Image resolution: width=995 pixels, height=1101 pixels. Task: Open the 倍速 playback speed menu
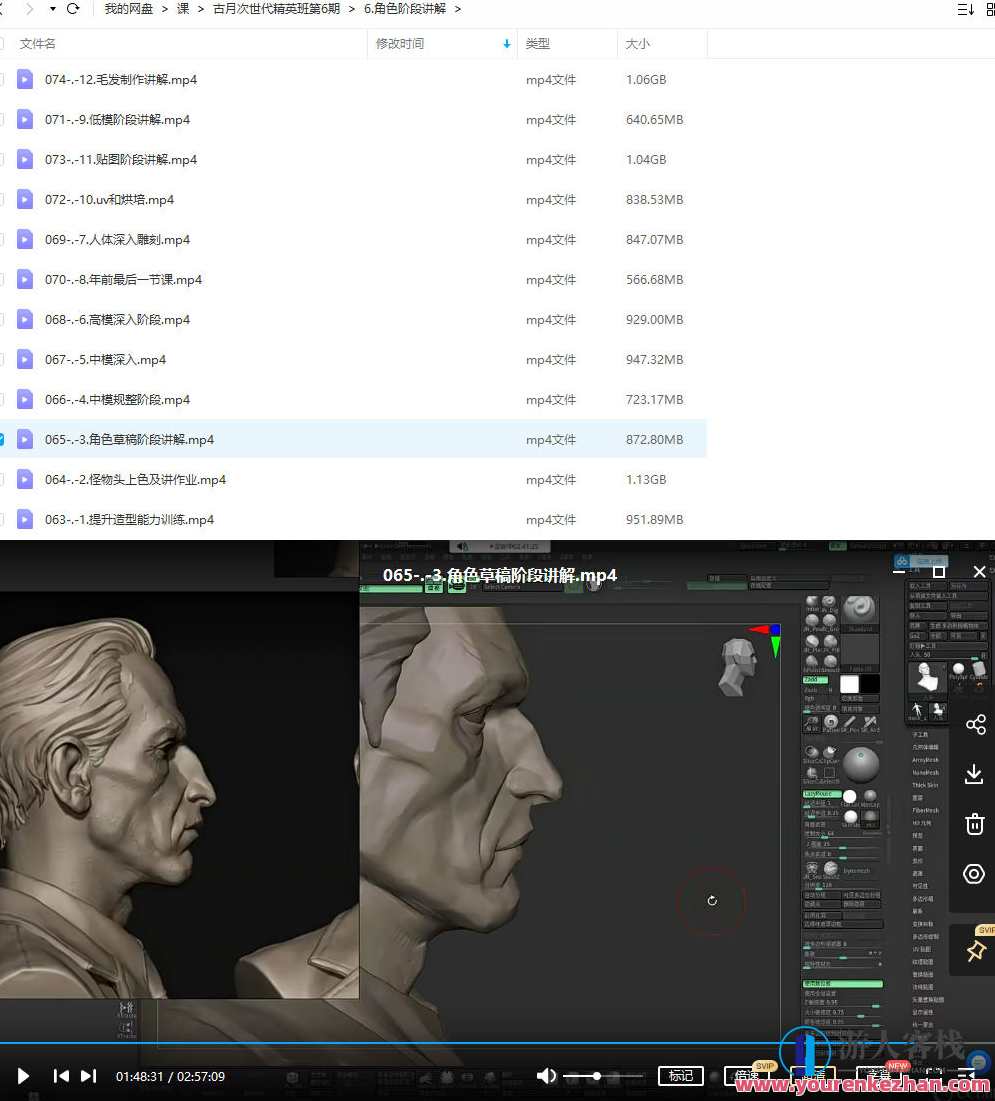(746, 1076)
